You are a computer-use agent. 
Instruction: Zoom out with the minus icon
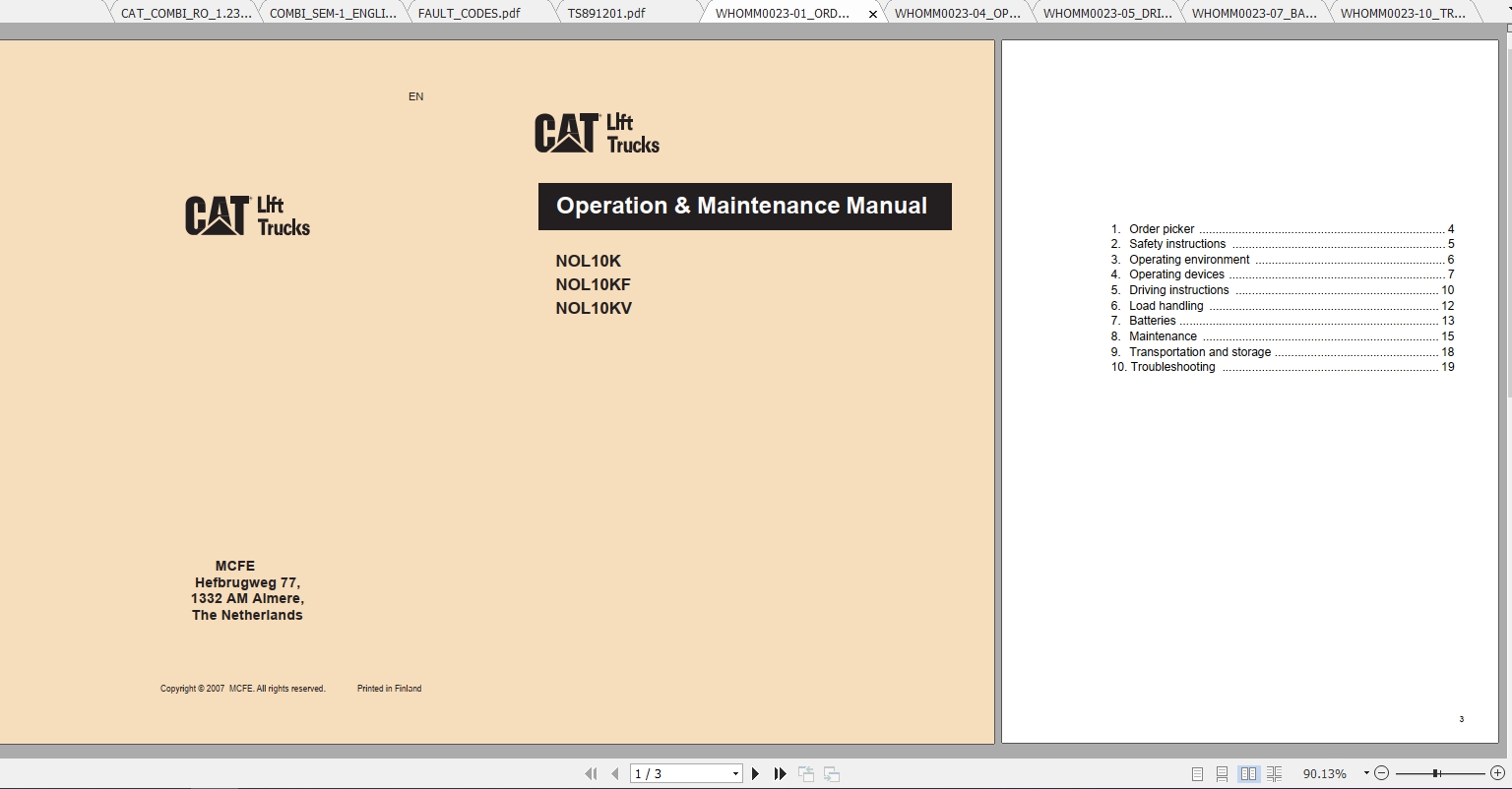1381,773
